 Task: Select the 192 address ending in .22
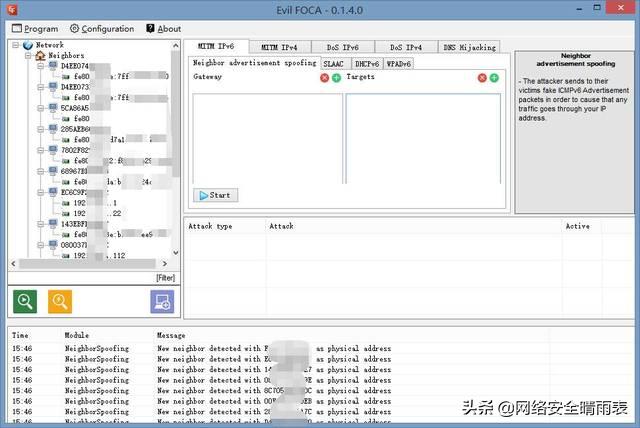[97, 213]
